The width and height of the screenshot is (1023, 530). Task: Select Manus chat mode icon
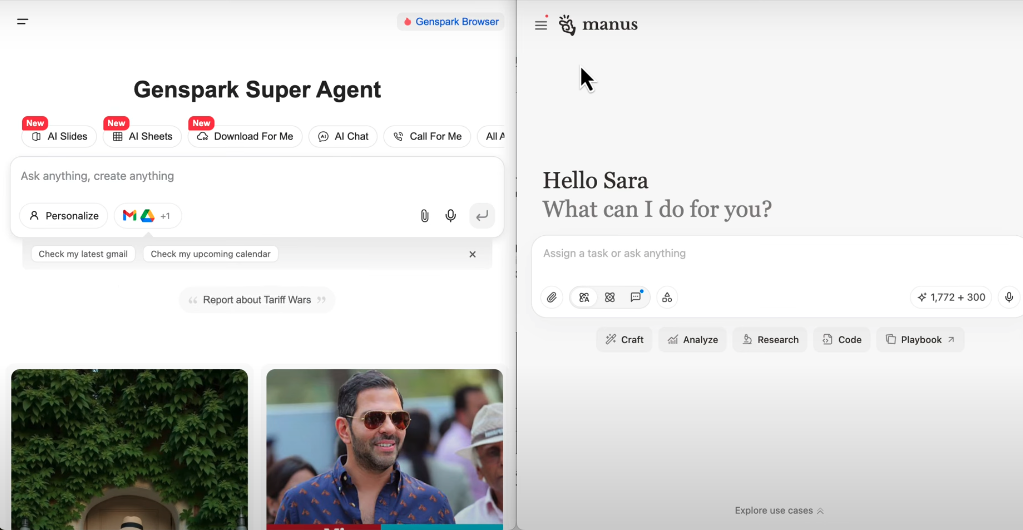[635, 297]
